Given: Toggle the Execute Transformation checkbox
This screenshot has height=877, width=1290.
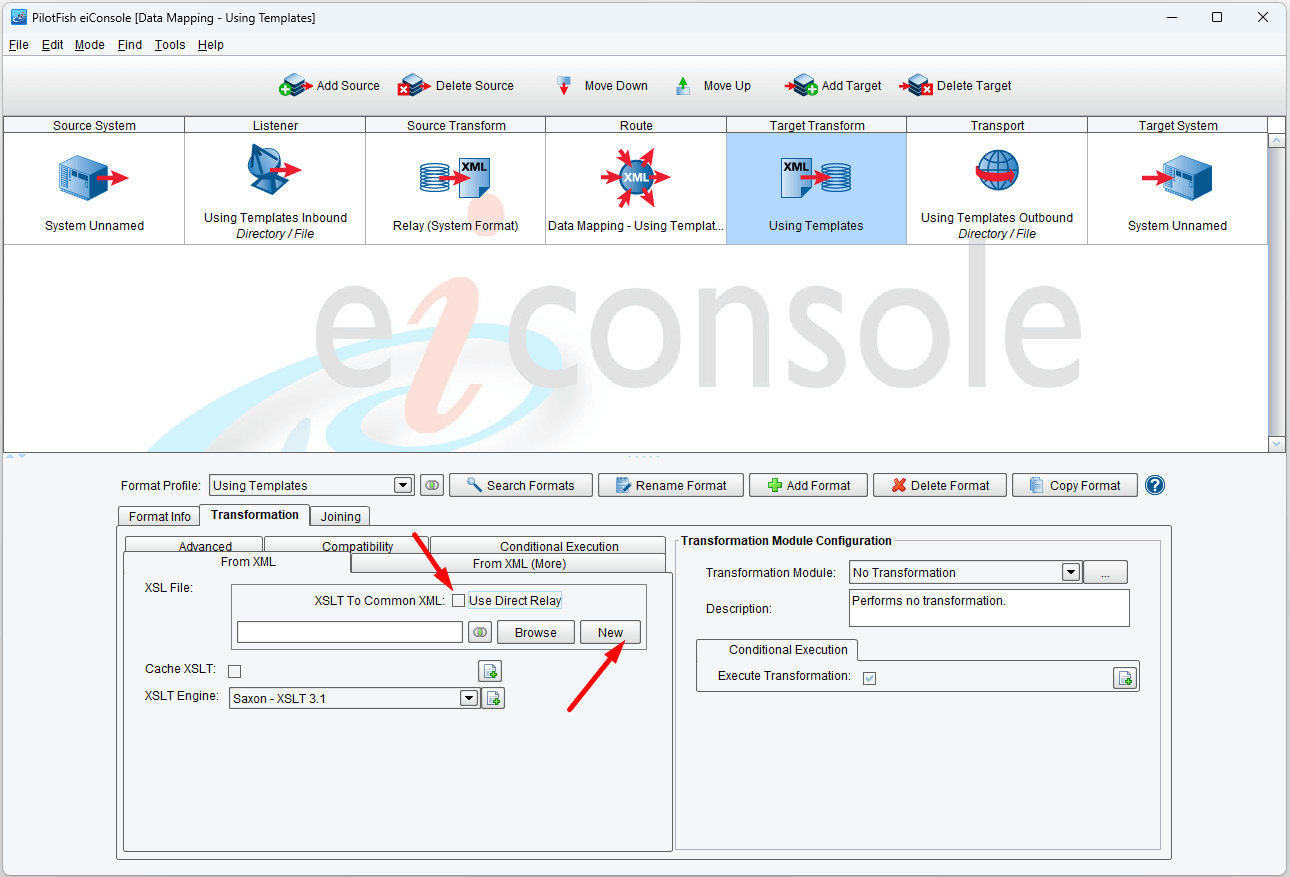Looking at the screenshot, I should point(870,678).
